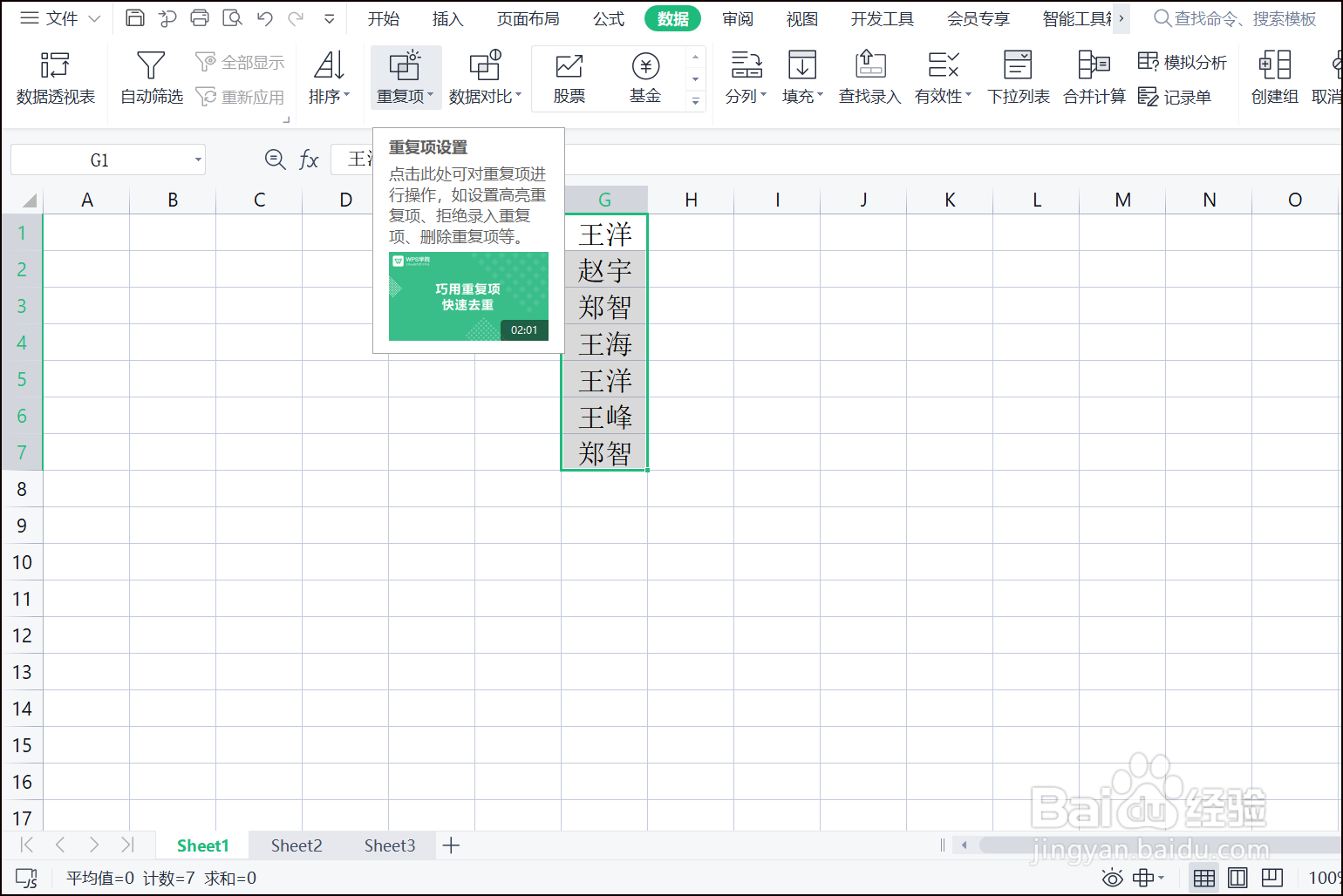
Task: Open the 插入 Insert tab
Action: click(448, 18)
